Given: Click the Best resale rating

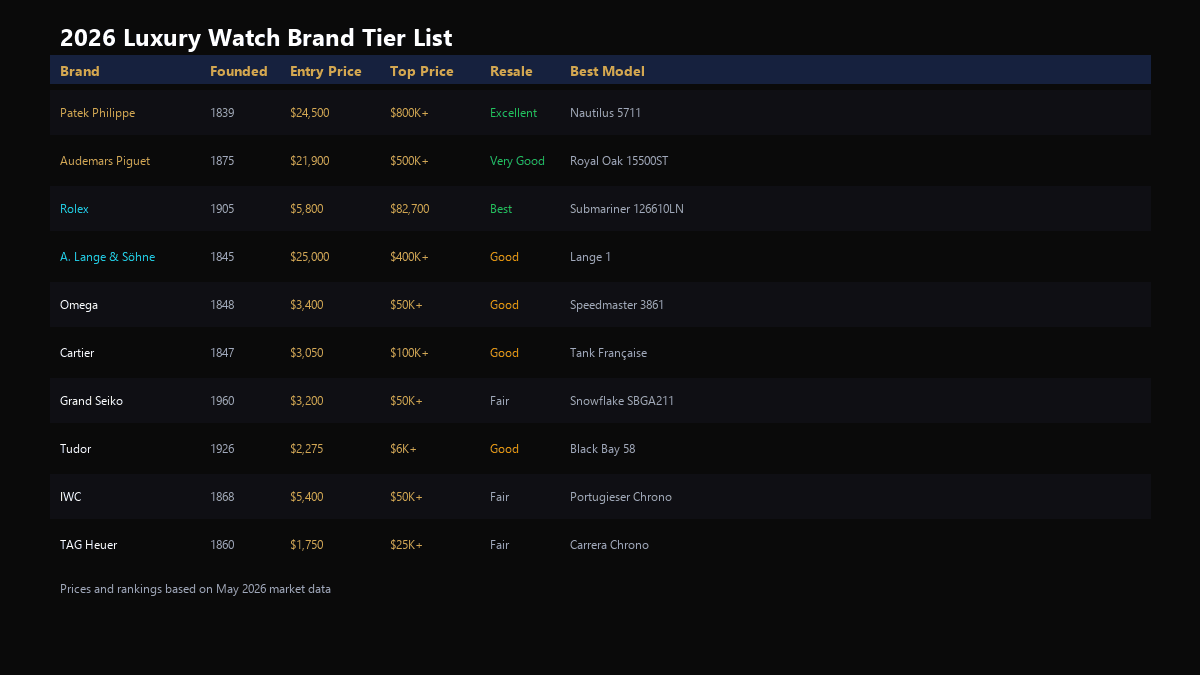Looking at the screenshot, I should click(501, 209).
